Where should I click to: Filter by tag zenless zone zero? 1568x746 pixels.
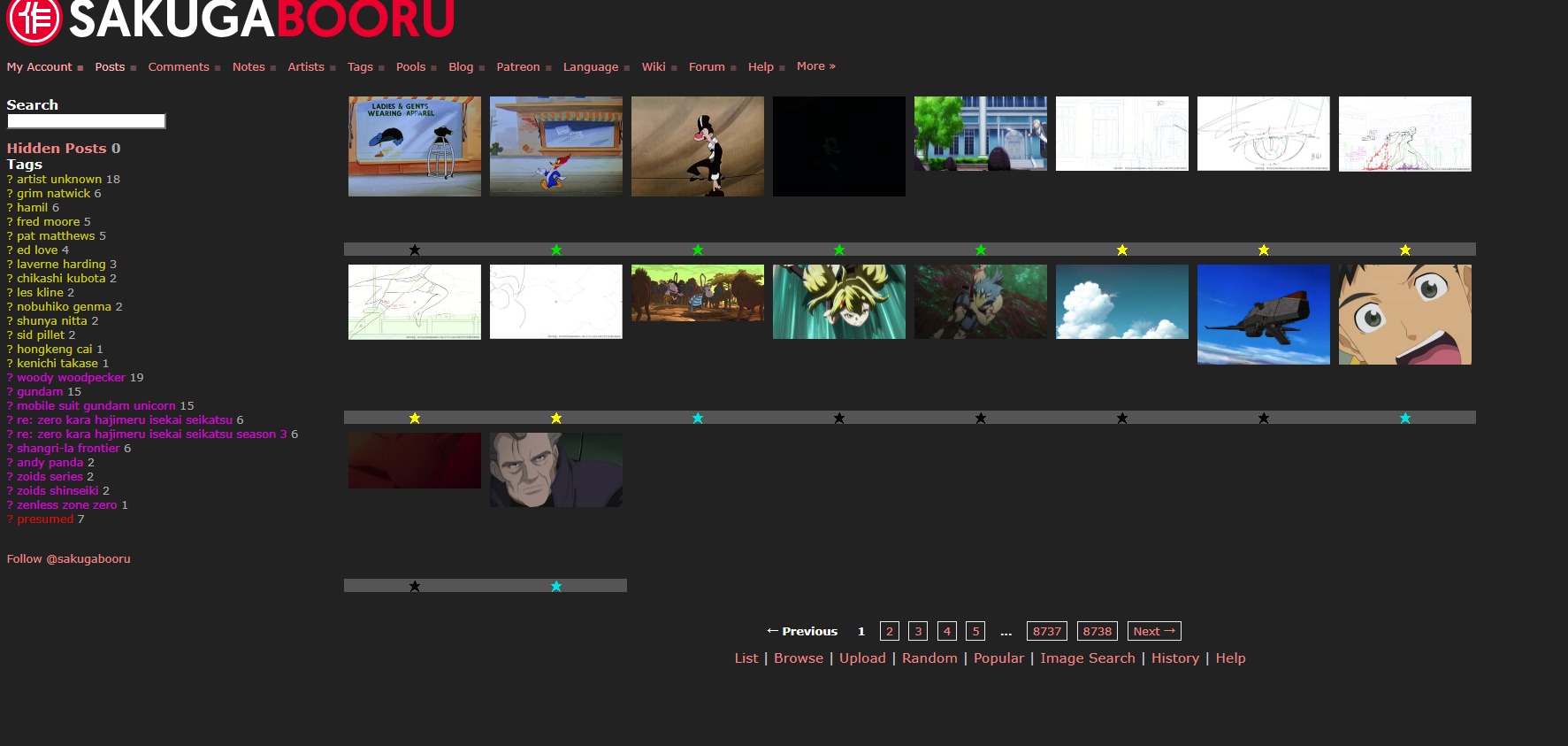coord(66,505)
